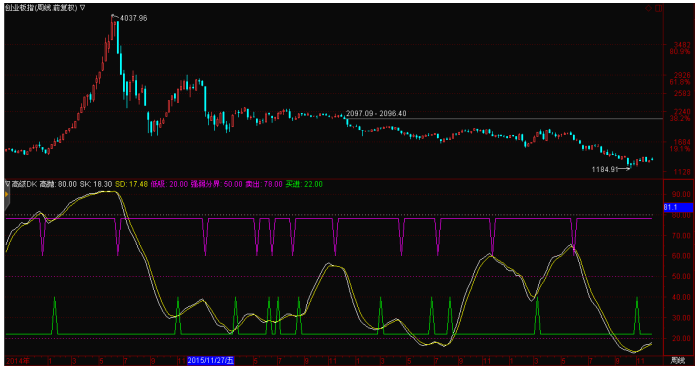699x370 pixels.
Task: Click the 强弱分界: 50.00 label
Action: (x=217, y=184)
